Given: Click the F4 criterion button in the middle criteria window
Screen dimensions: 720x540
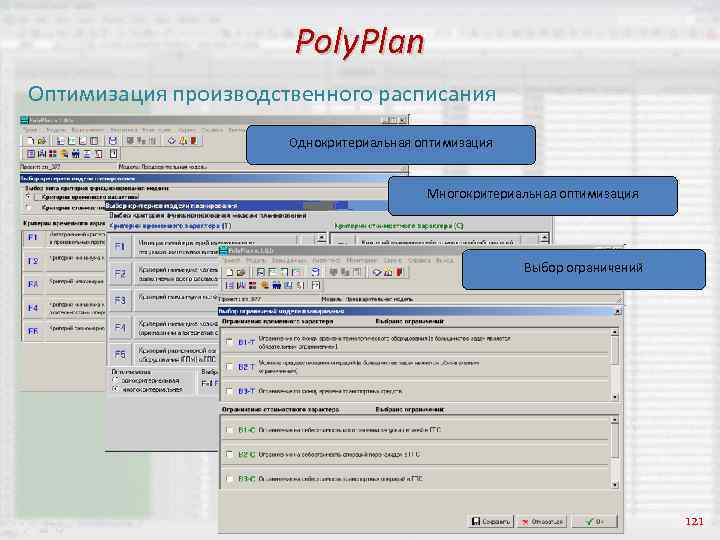Looking at the screenshot, I should click(119, 327).
